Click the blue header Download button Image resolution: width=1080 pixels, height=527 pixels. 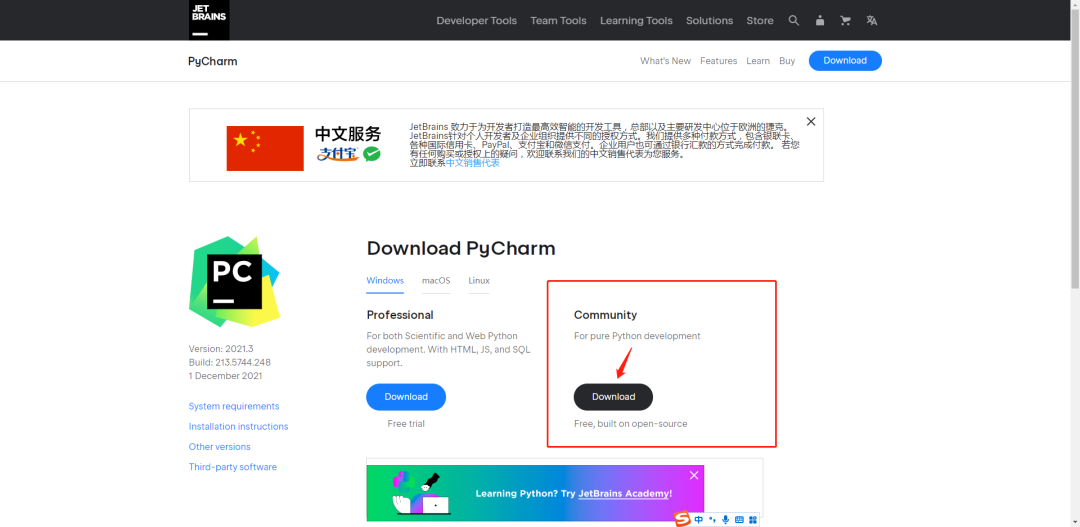[x=845, y=61]
